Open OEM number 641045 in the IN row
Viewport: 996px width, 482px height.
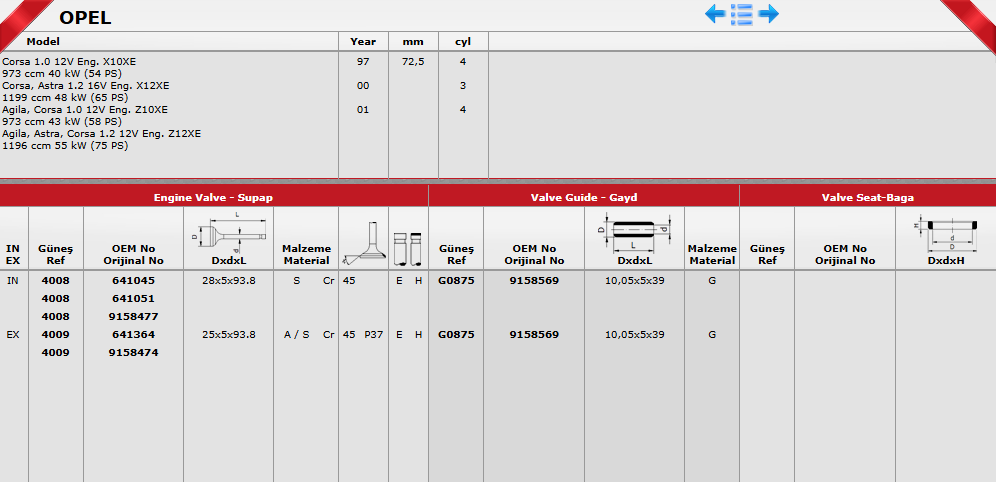132,281
